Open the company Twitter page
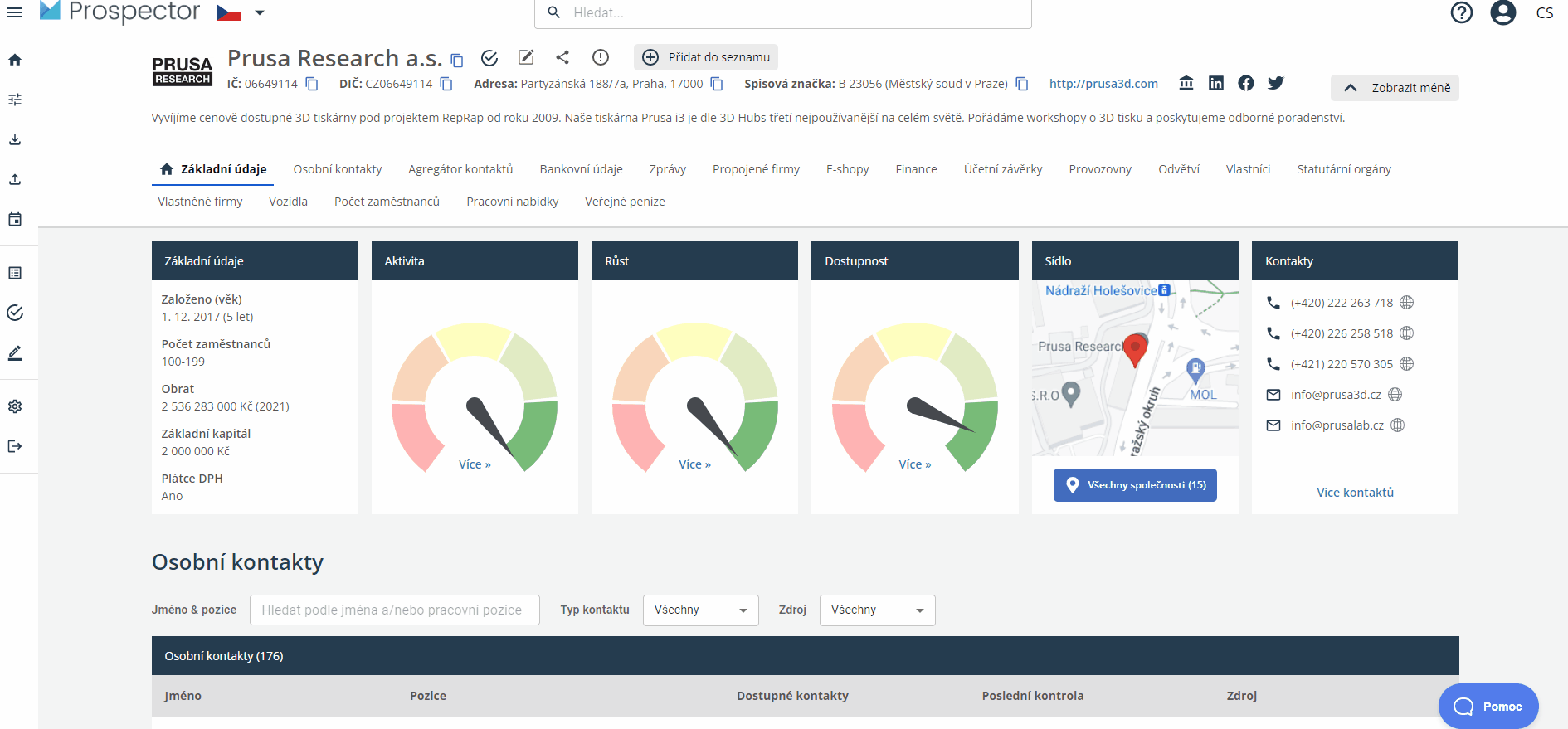 [x=1276, y=83]
